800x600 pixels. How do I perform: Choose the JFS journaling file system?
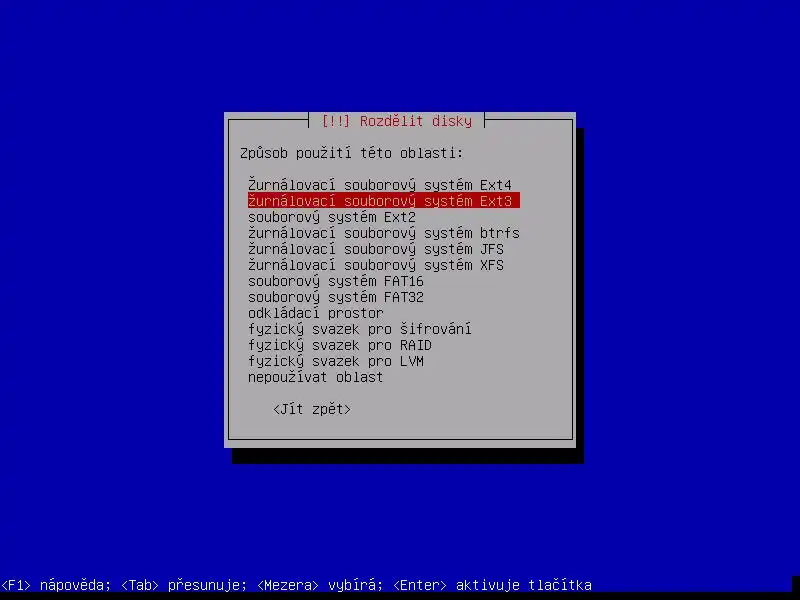click(376, 249)
